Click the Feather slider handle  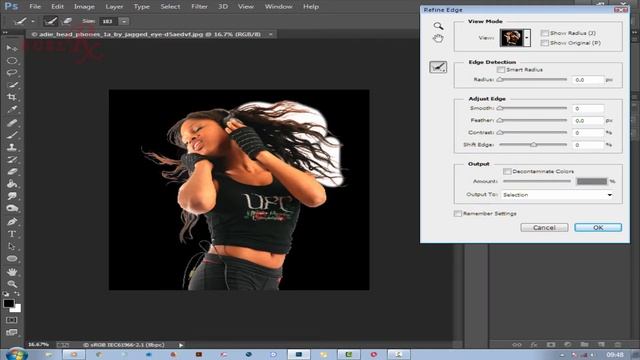click(x=500, y=120)
